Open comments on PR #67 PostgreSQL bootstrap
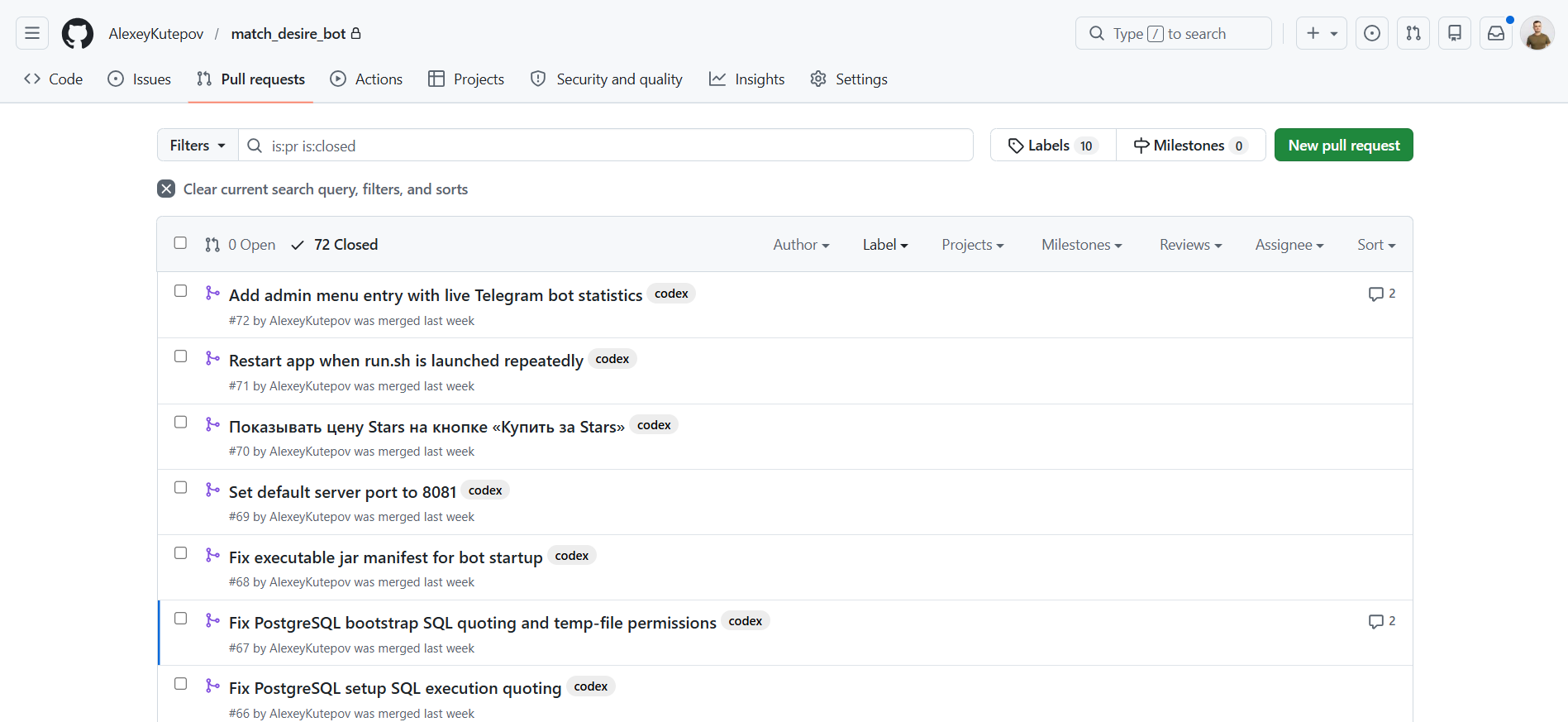Viewport: 1568px width, 722px height. [1382, 621]
